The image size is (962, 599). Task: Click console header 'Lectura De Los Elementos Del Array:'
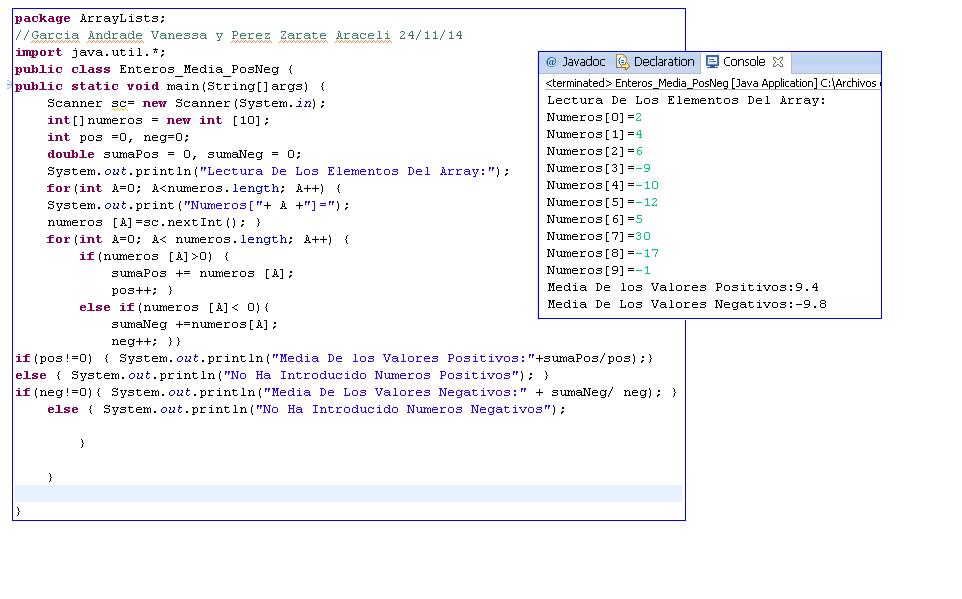tap(687, 101)
